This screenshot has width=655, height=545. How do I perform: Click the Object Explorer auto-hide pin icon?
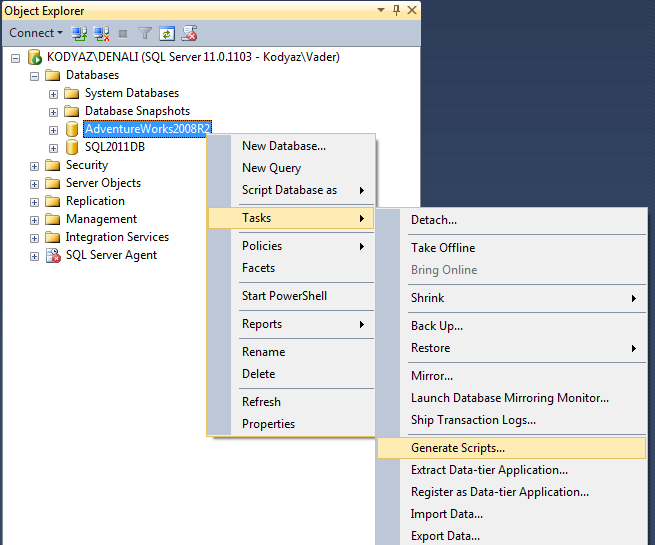point(396,10)
